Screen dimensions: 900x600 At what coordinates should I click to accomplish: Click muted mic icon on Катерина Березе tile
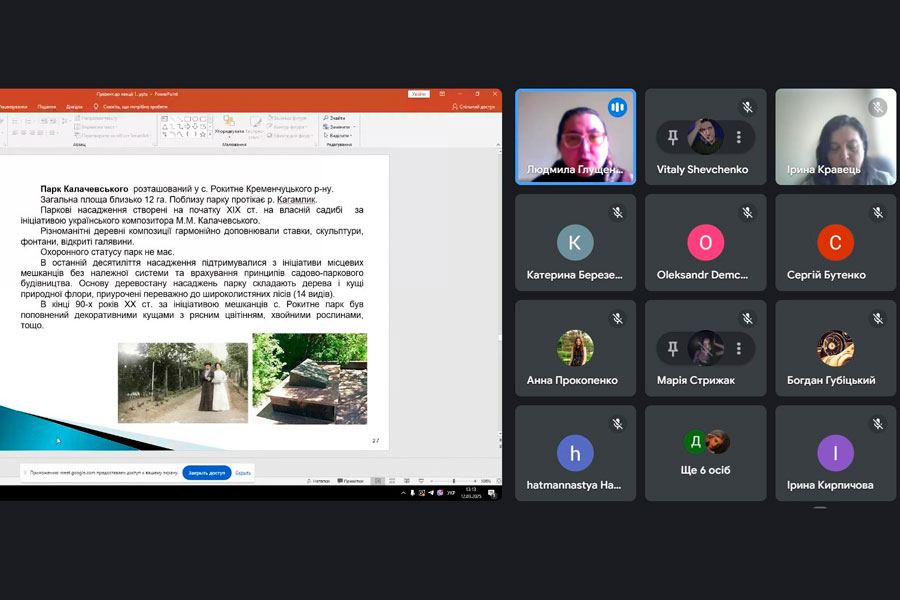617,212
